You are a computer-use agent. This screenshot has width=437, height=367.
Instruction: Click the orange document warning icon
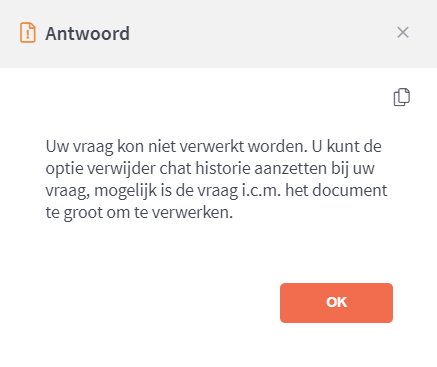coord(28,33)
